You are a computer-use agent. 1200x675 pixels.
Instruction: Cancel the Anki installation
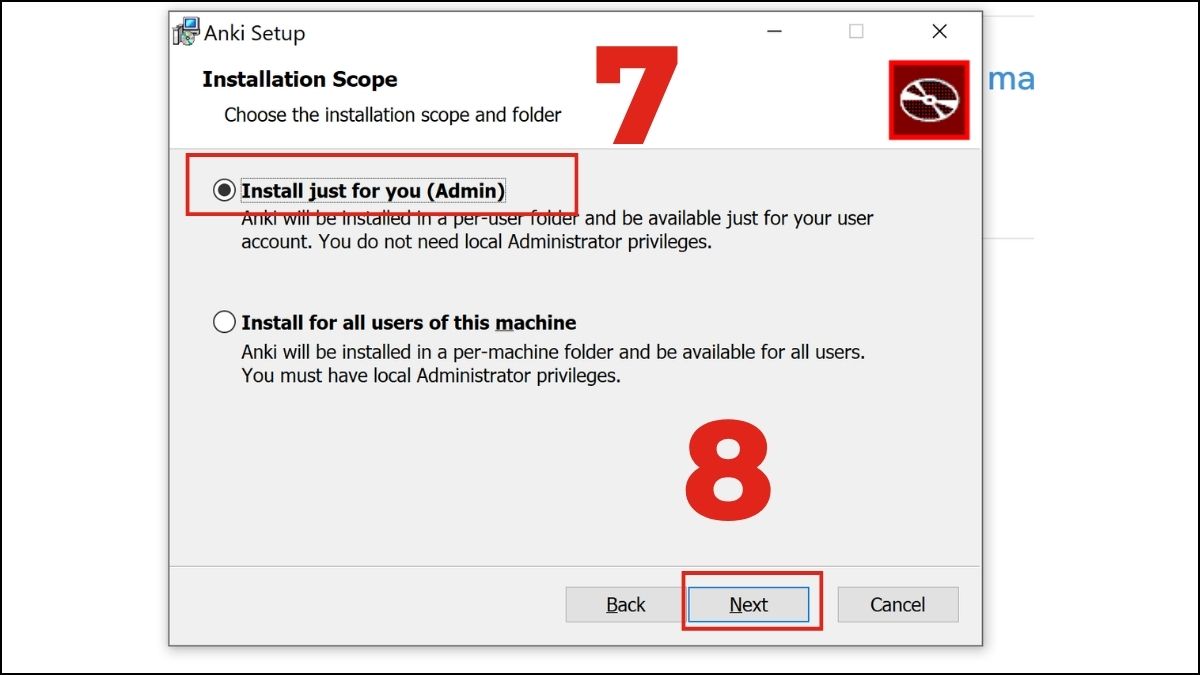[x=897, y=604]
